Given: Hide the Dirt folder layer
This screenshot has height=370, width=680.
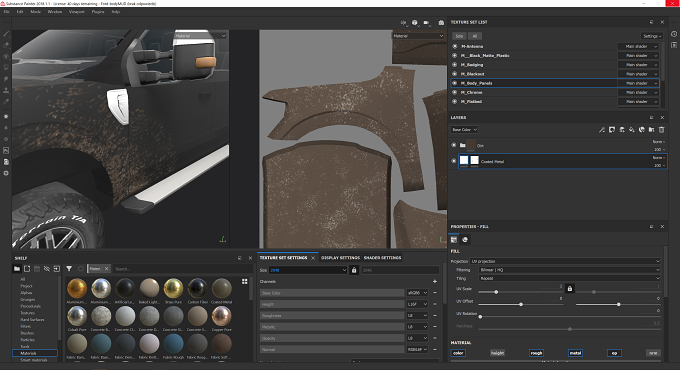Looking at the screenshot, I should tap(454, 145).
